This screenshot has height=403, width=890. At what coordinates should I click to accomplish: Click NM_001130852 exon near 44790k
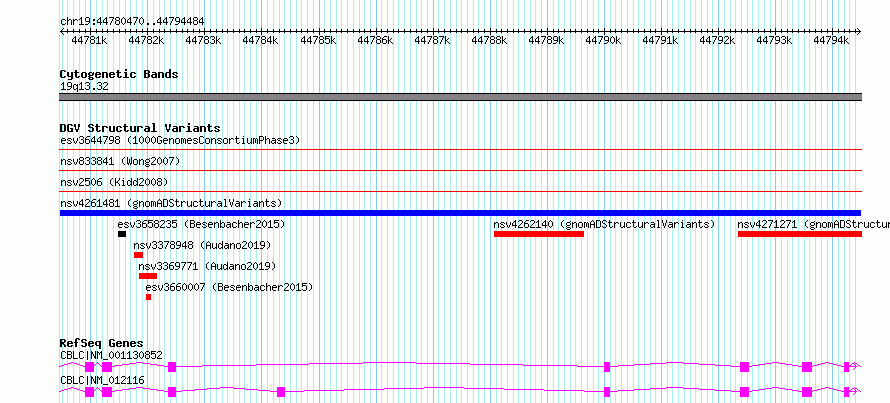pyautogui.click(x=607, y=367)
